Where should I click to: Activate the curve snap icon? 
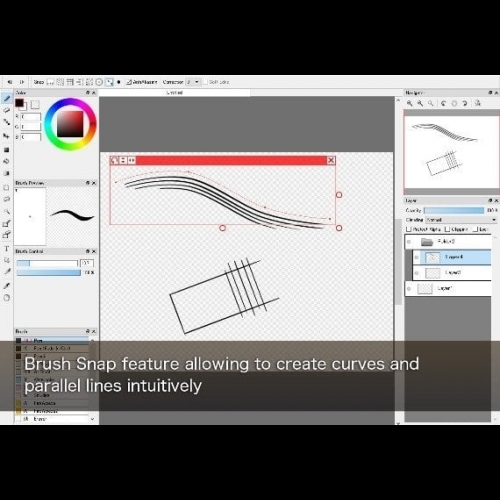[109, 82]
